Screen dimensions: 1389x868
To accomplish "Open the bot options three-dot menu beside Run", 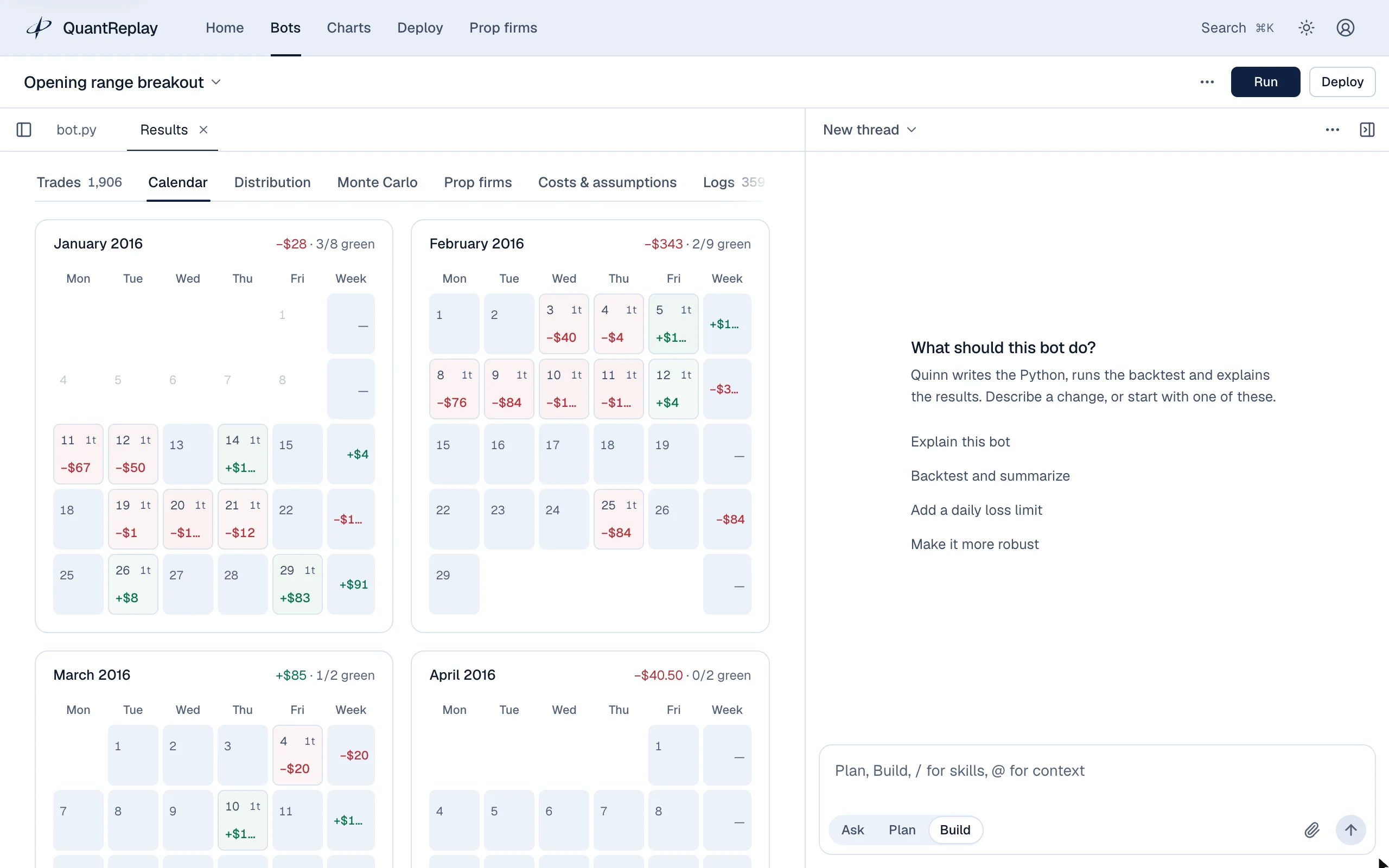I will (1207, 82).
